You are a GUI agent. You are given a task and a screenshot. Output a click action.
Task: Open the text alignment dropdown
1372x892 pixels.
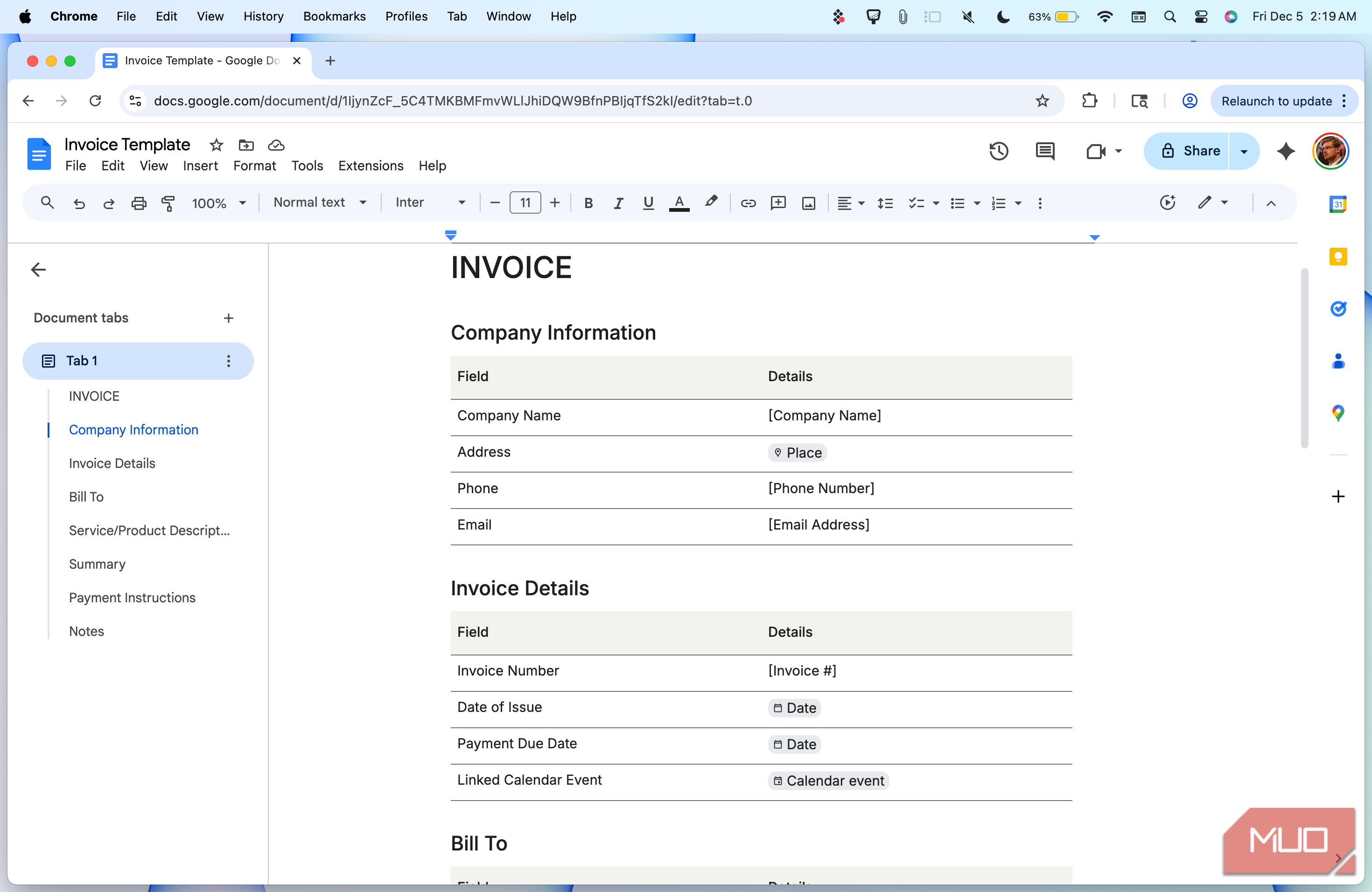tap(850, 203)
